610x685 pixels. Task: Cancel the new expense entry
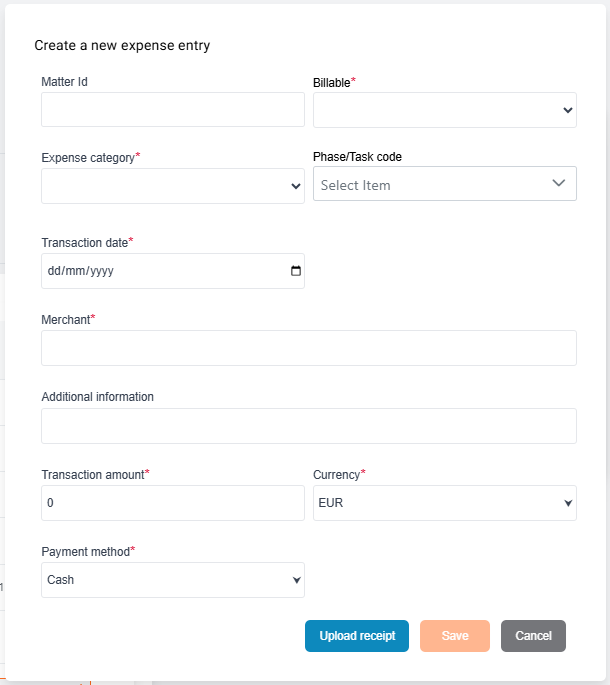533,636
